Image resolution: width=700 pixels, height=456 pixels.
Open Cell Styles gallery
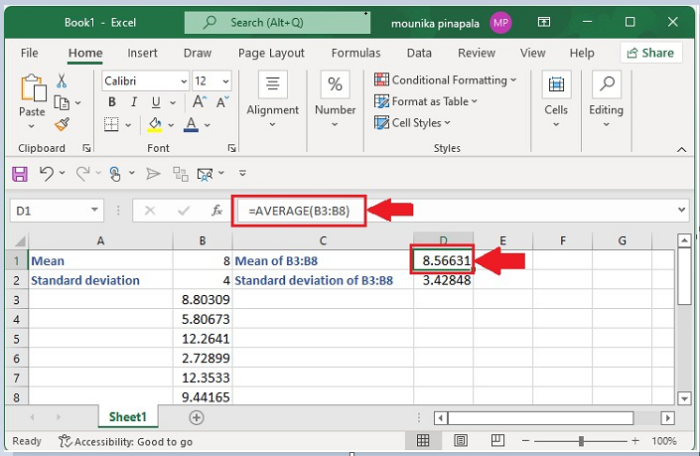(x=412, y=122)
